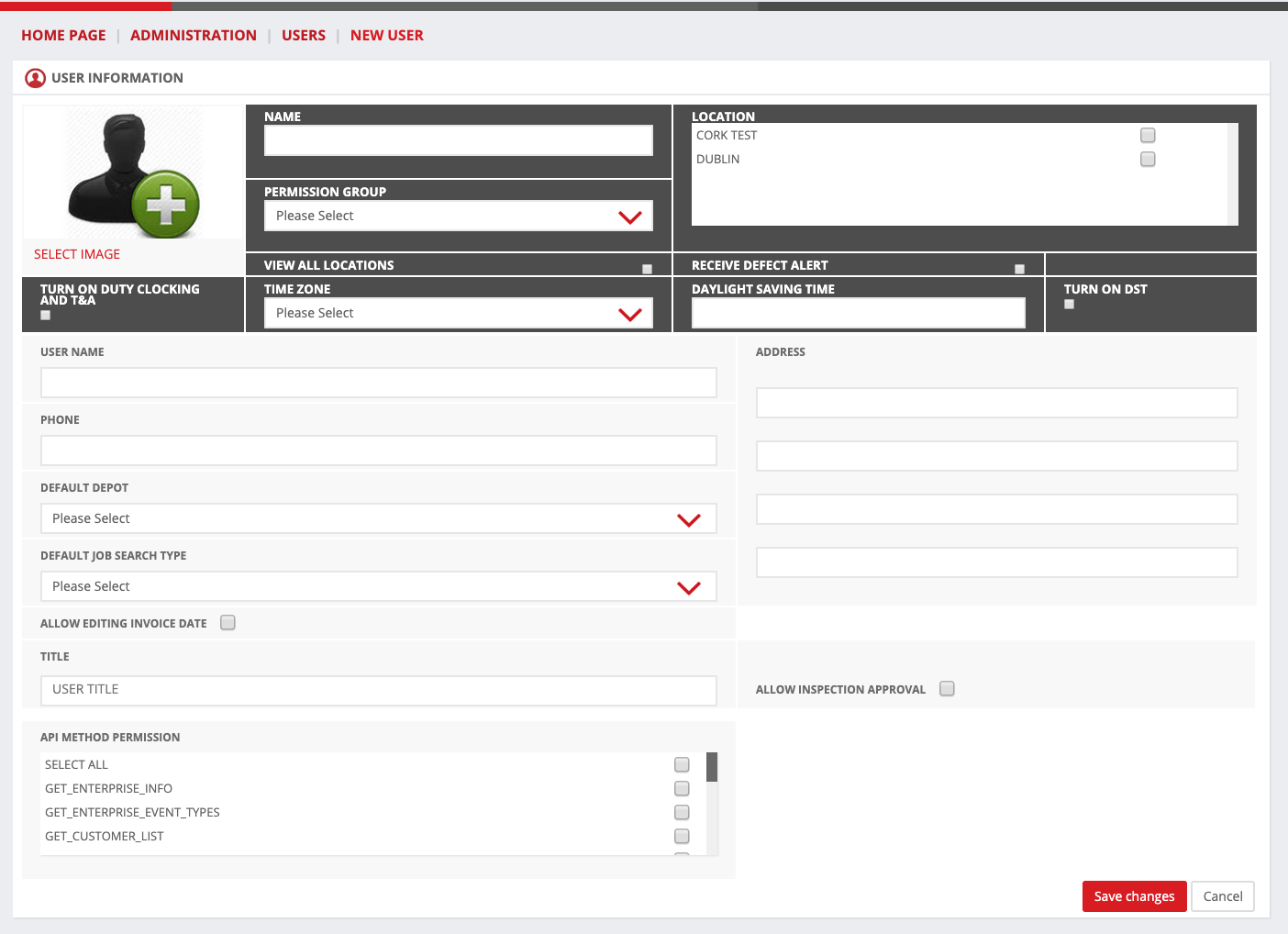
Task: Enable View All Locations checkbox
Action: coord(647,269)
